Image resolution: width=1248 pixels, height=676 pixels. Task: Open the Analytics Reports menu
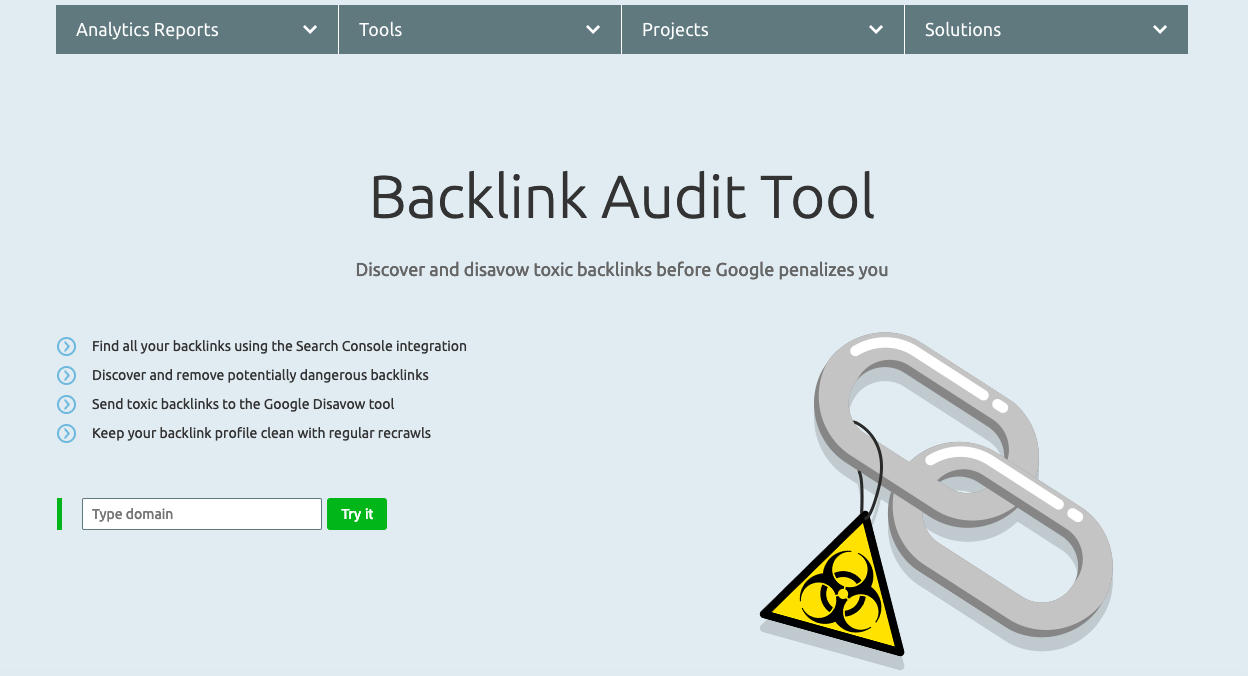(197, 30)
